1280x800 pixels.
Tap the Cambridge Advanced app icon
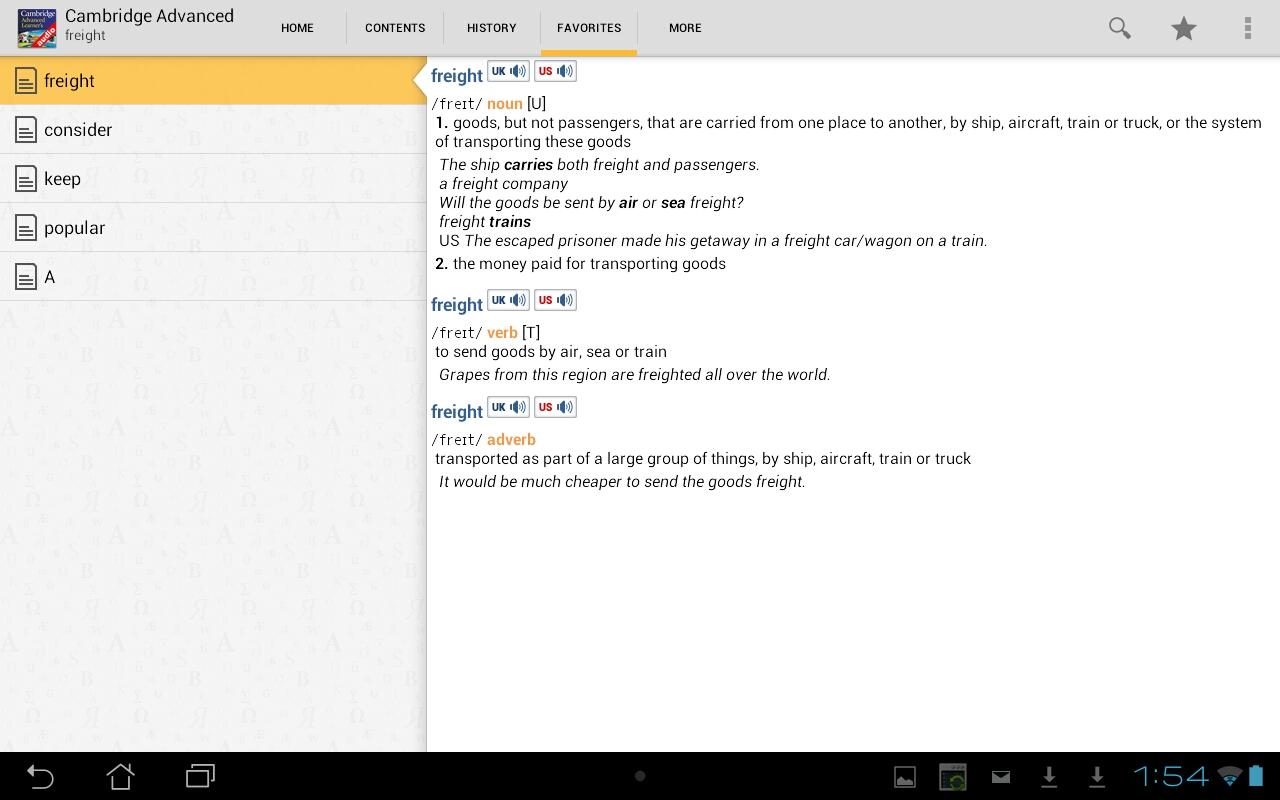37,28
